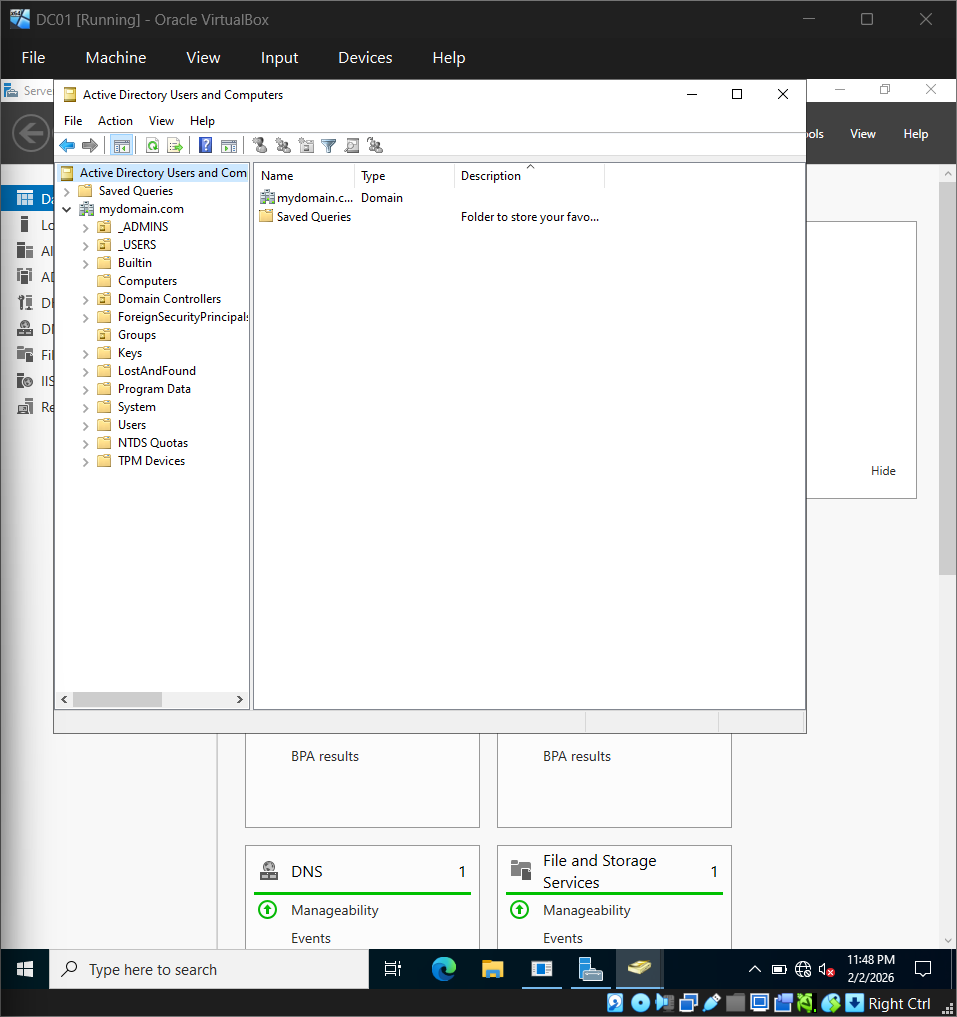Screen dimensions: 957x1017
Task: Expand the _USERS organizational unit
Action: click(x=86, y=246)
